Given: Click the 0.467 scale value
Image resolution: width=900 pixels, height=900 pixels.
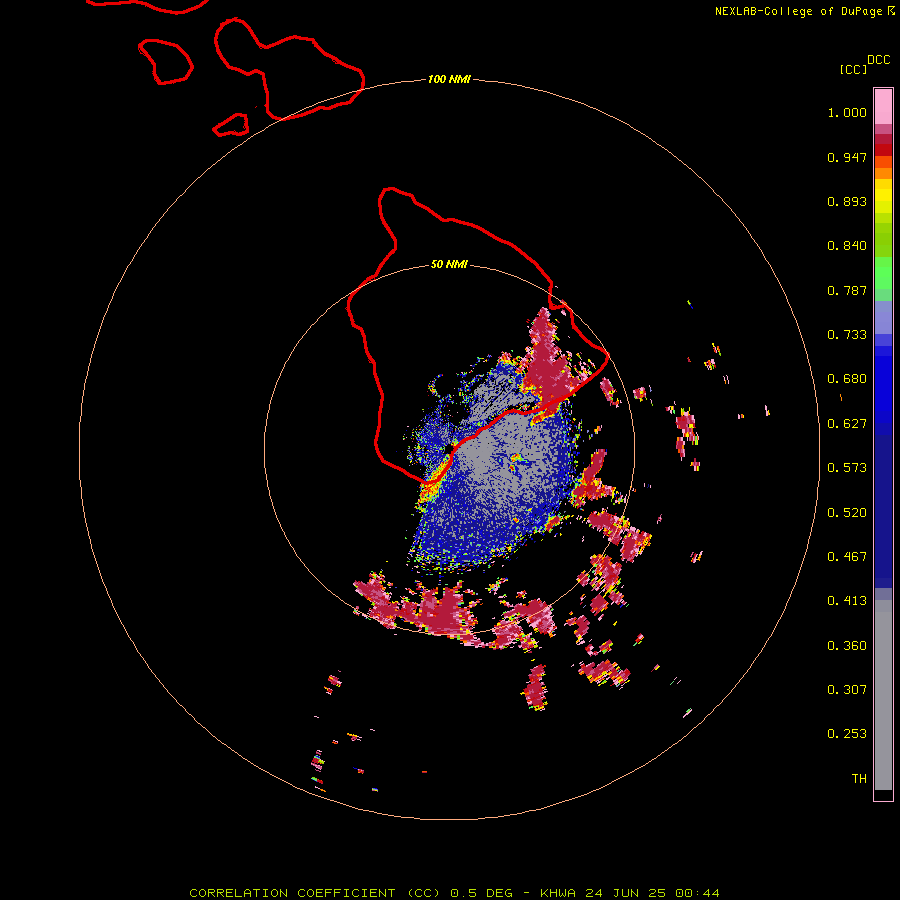Looking at the screenshot, I should click(847, 557).
